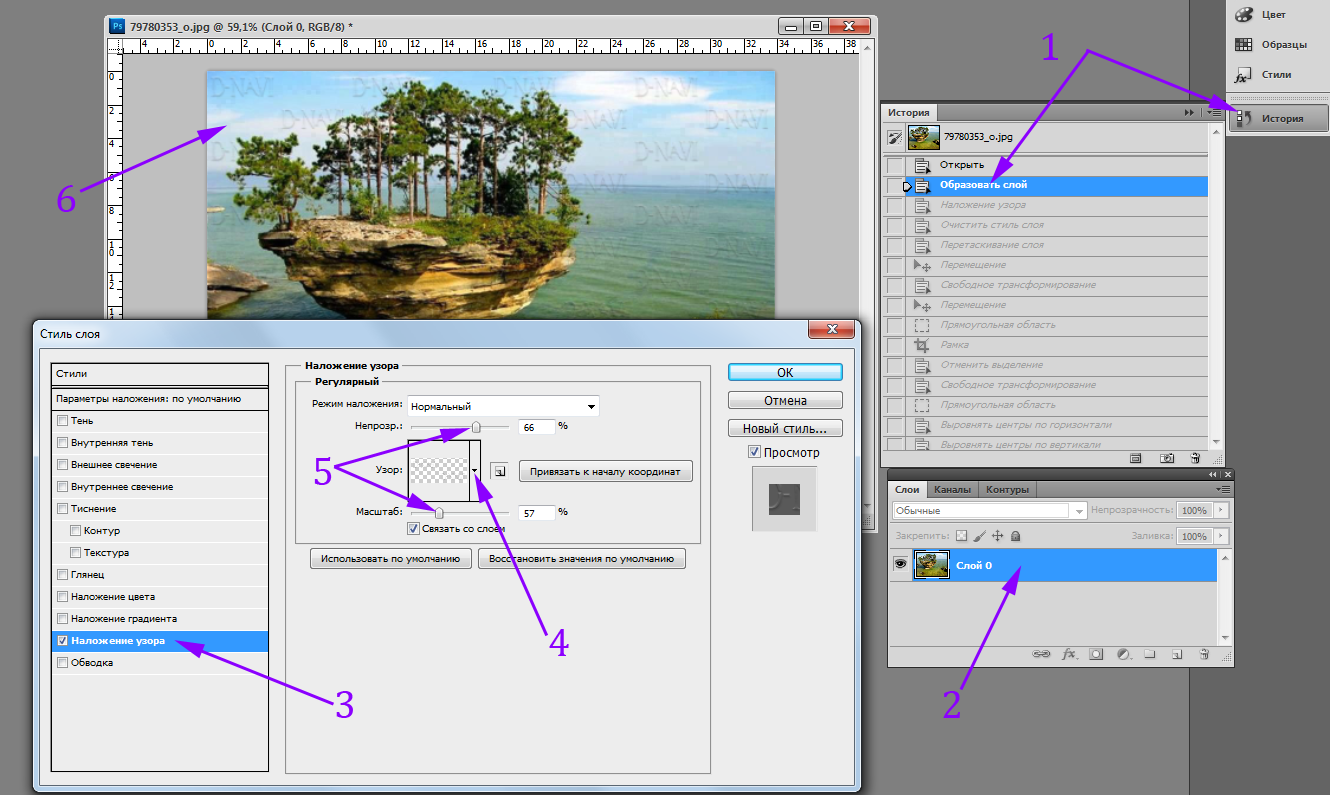
Task: Lock all padlock icon
Action: (x=1015, y=536)
